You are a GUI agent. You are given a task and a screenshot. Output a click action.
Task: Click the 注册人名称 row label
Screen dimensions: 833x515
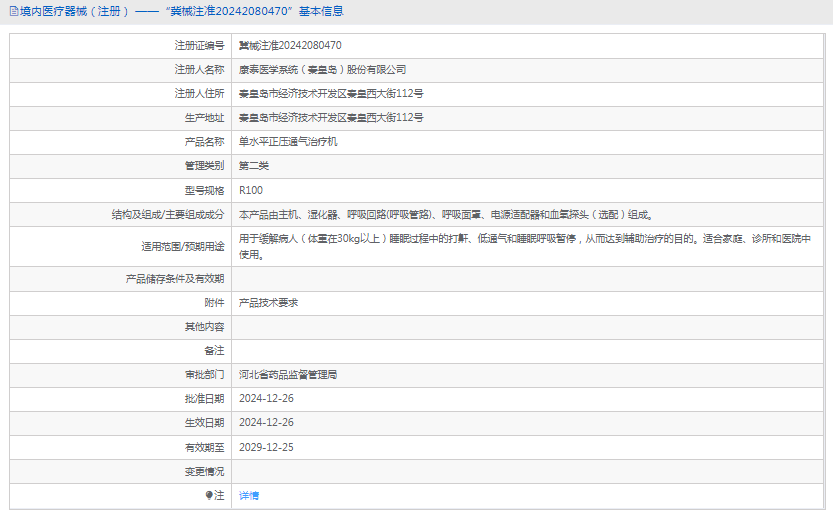[199, 70]
